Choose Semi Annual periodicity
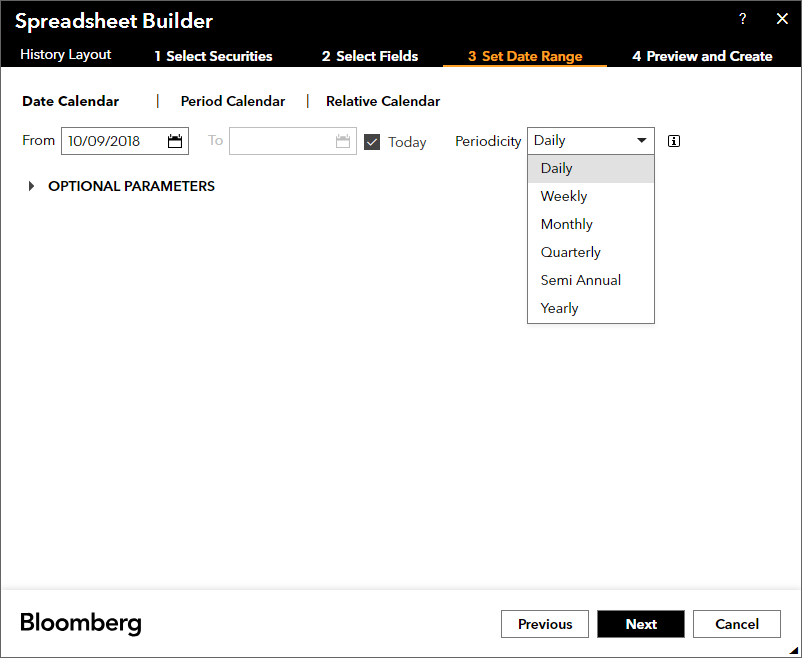Viewport: 802px width, 658px height. click(x=591, y=280)
